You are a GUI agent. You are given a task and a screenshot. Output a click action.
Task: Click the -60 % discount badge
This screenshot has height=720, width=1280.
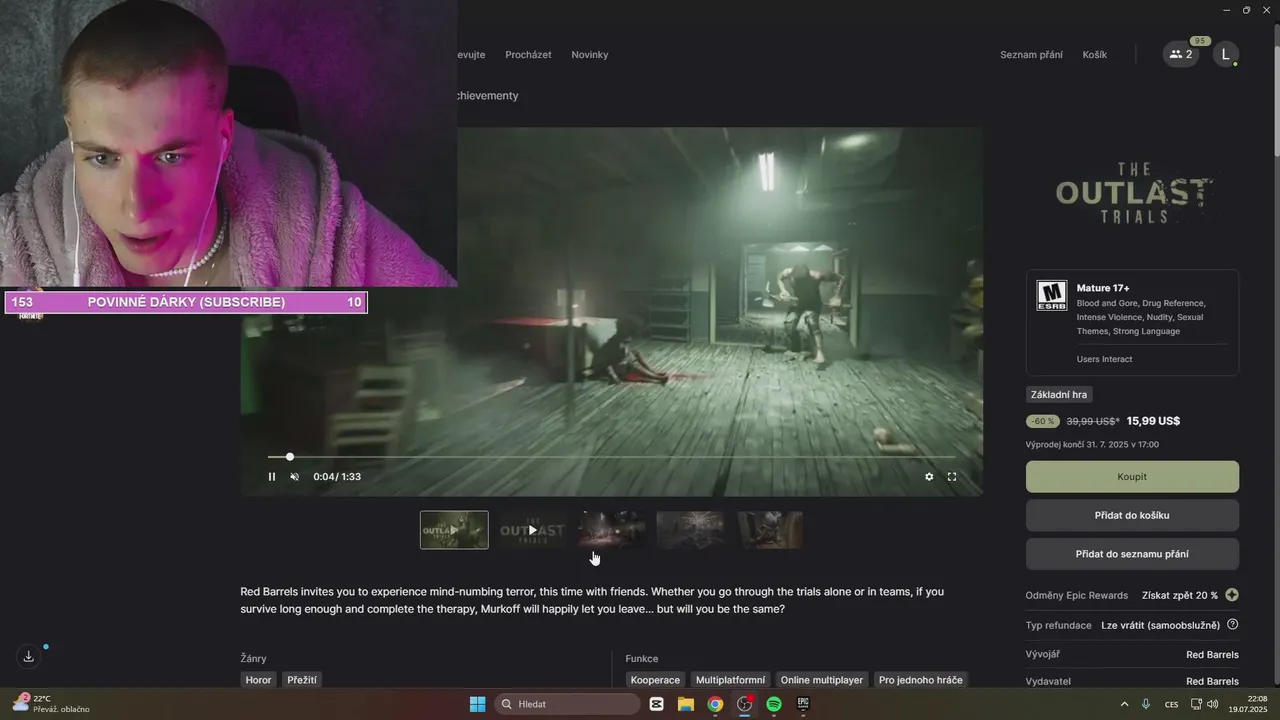(1043, 421)
